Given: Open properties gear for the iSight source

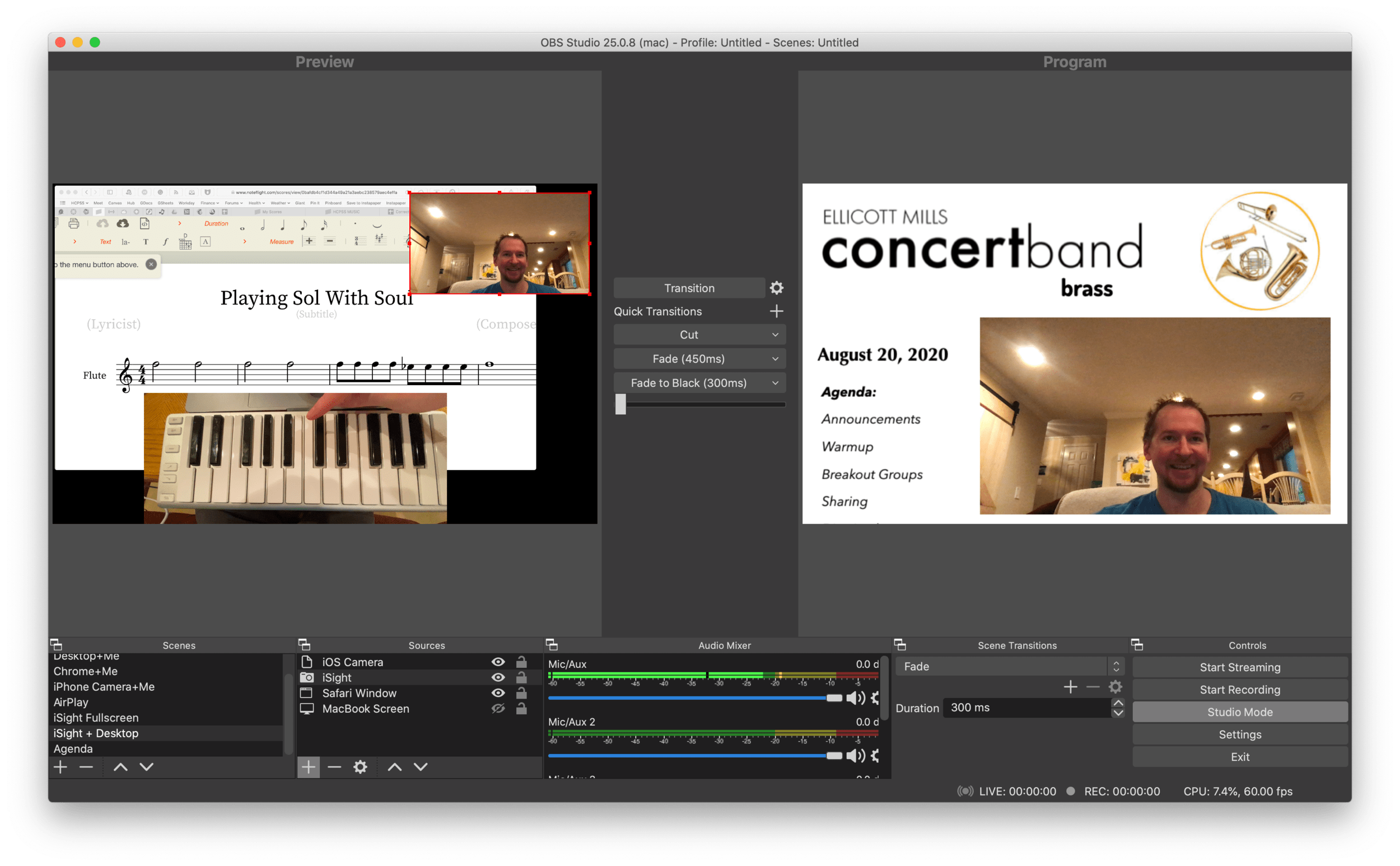Looking at the screenshot, I should click(360, 767).
